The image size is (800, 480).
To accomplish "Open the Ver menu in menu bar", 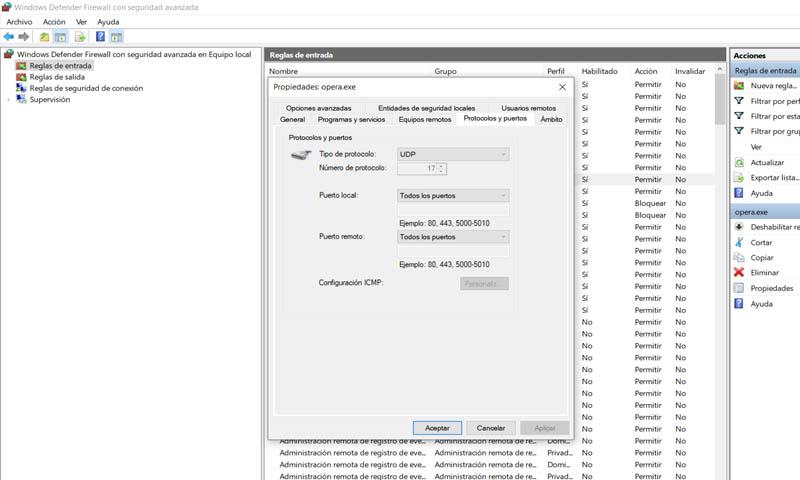I will click(x=82, y=22).
